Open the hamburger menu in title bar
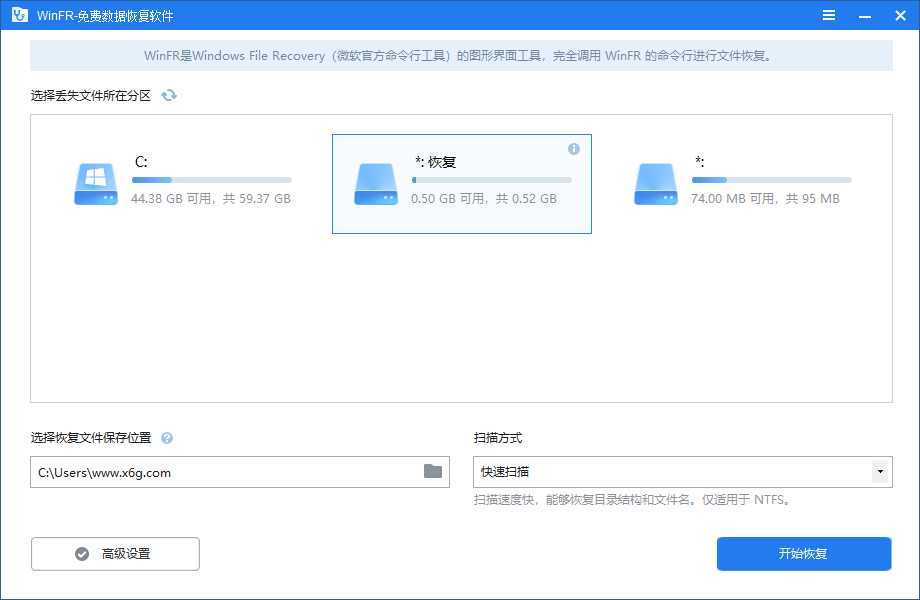Image resolution: width=920 pixels, height=600 pixels. [x=829, y=15]
